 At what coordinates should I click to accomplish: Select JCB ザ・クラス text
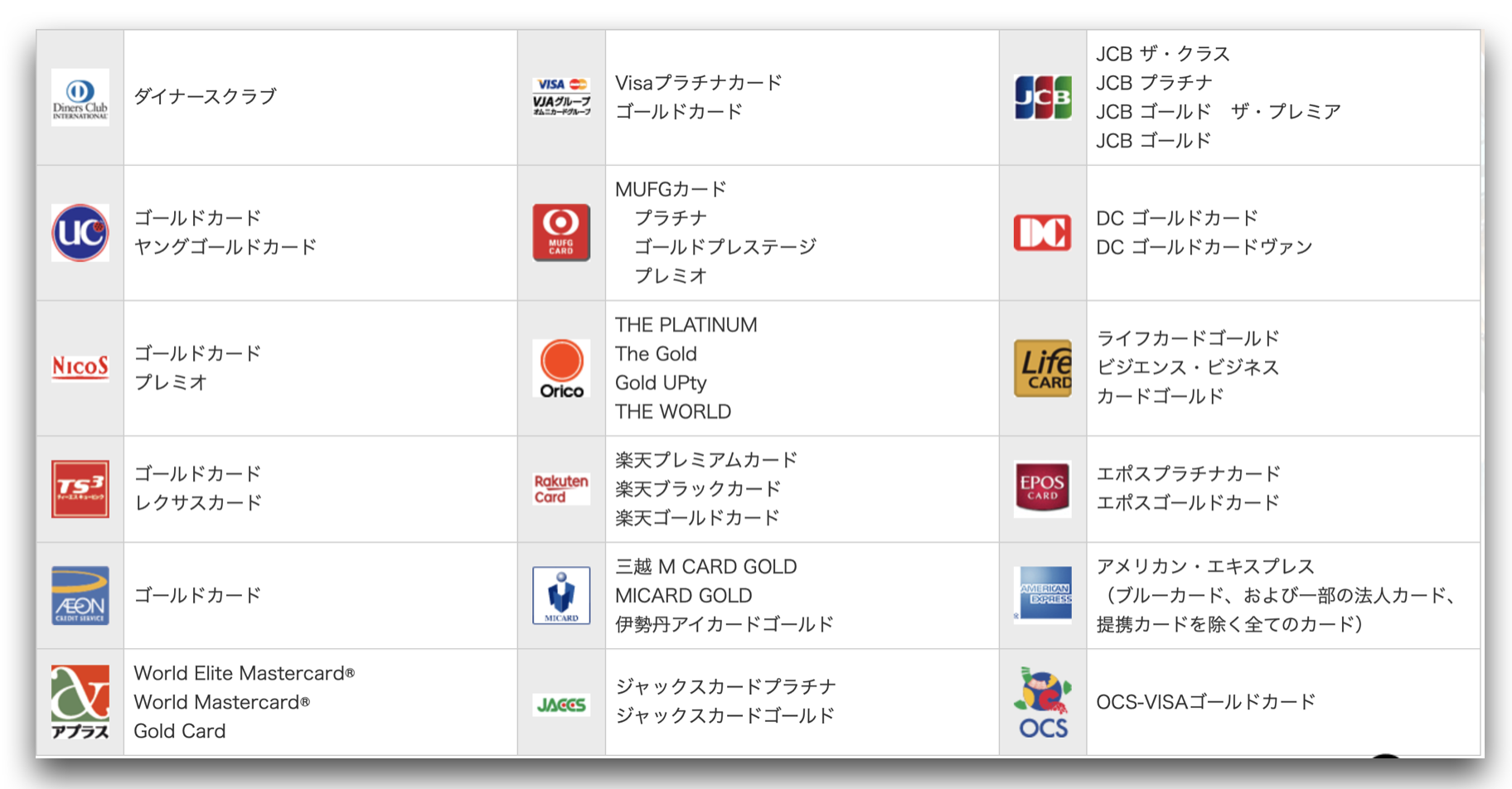click(1163, 54)
